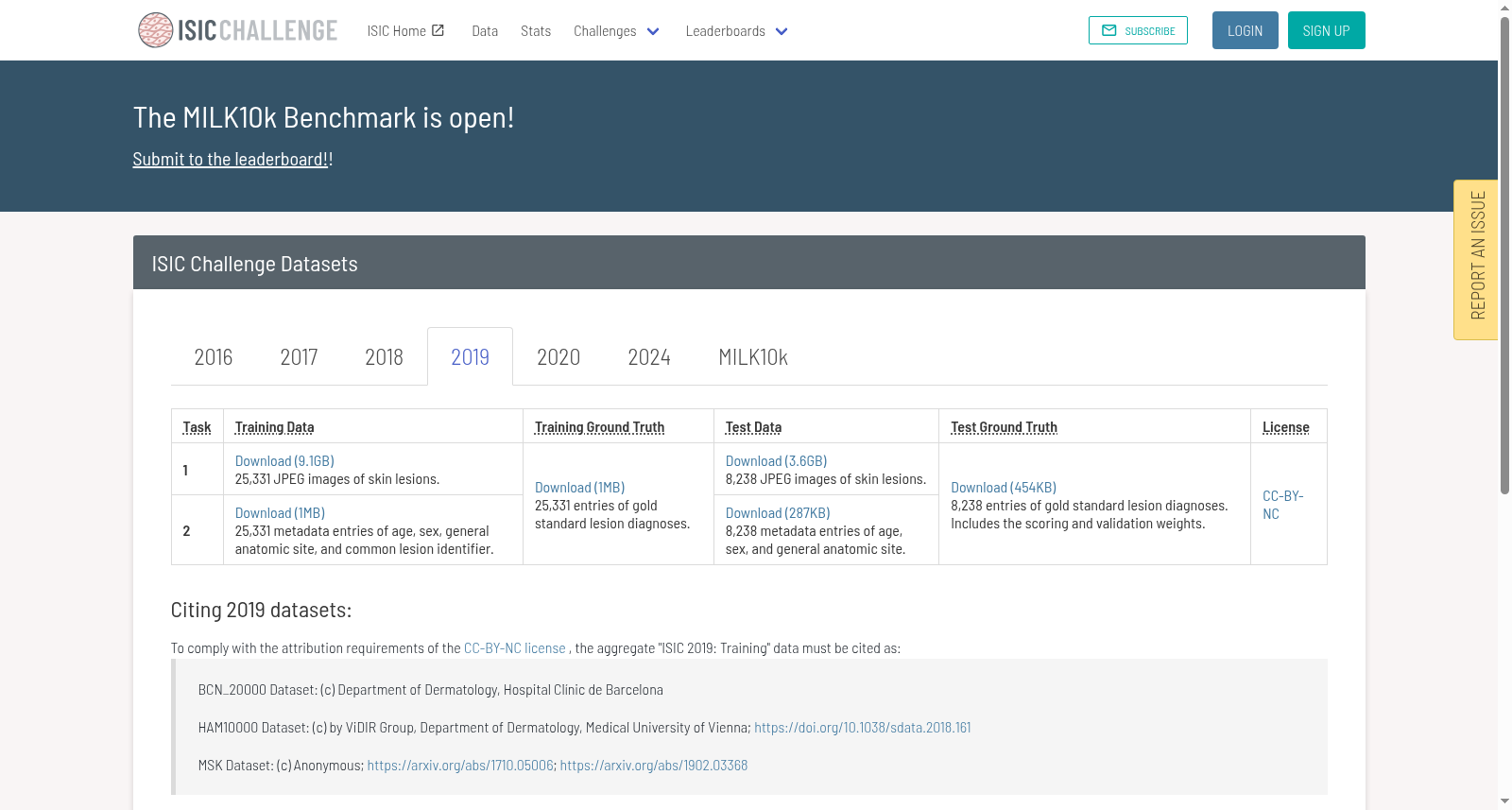The image size is (1512, 810).
Task: Download the 1MB training ground truth
Action: 579,488
